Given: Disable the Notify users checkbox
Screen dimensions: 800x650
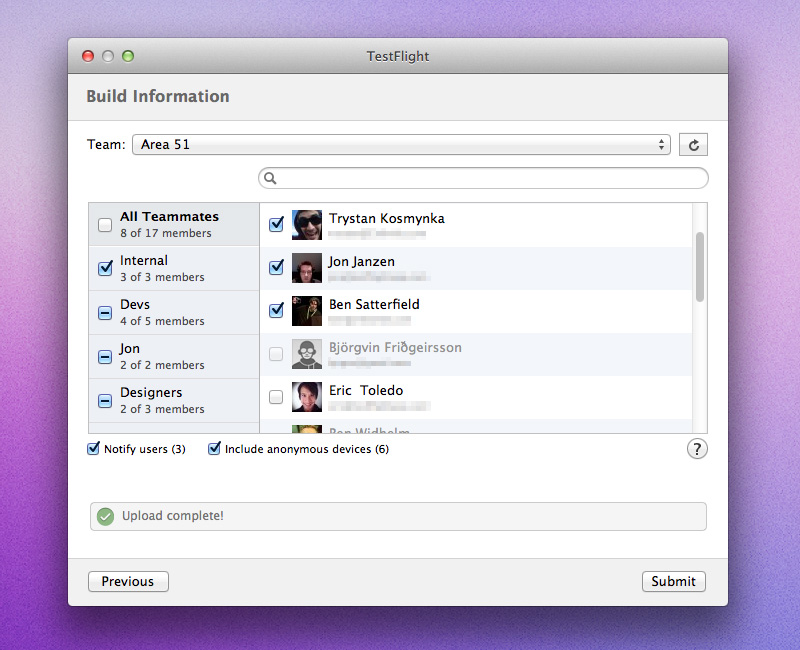Looking at the screenshot, I should click(x=93, y=448).
